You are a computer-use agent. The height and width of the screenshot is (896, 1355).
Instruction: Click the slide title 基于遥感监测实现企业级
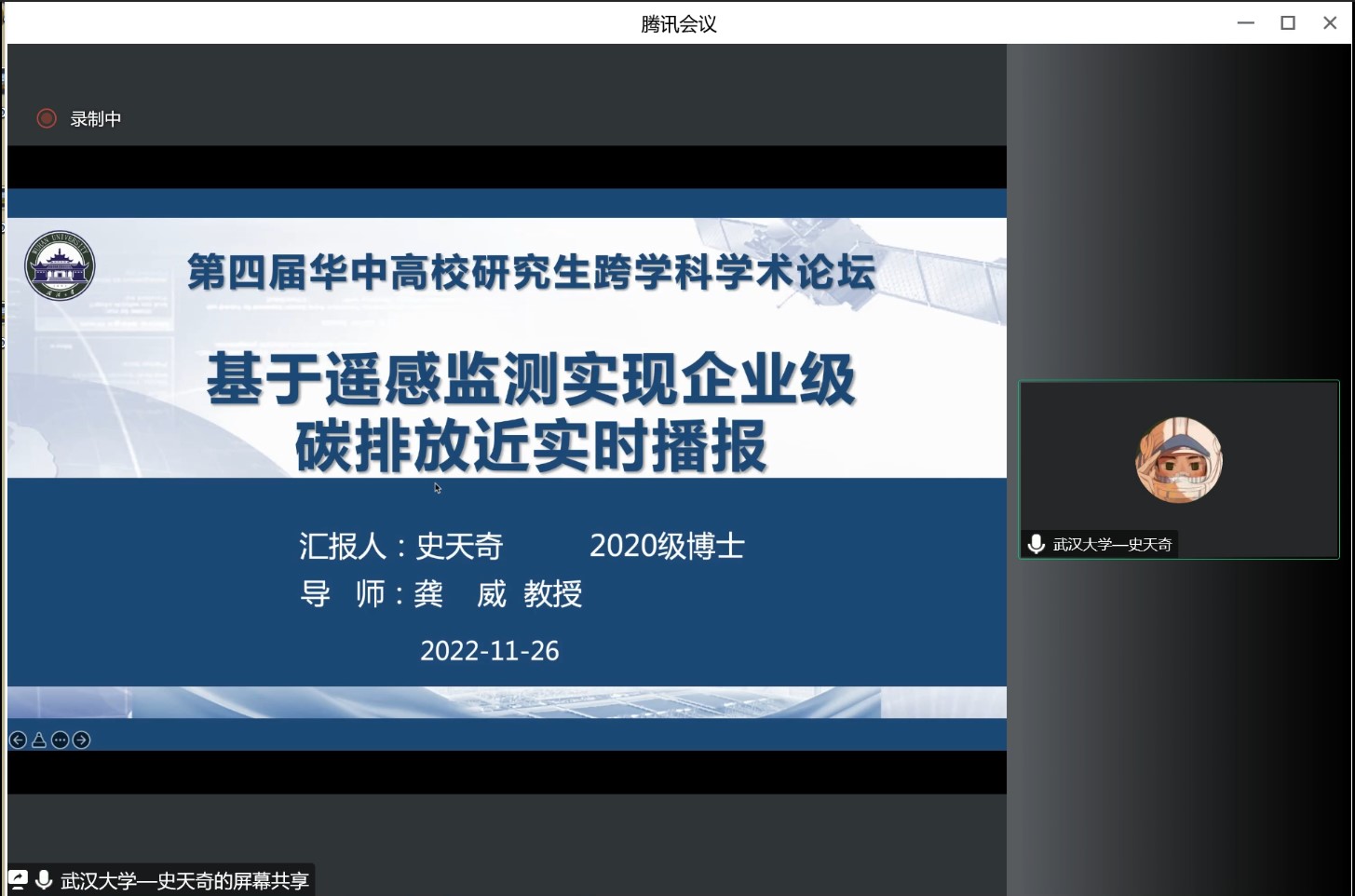coord(531,379)
